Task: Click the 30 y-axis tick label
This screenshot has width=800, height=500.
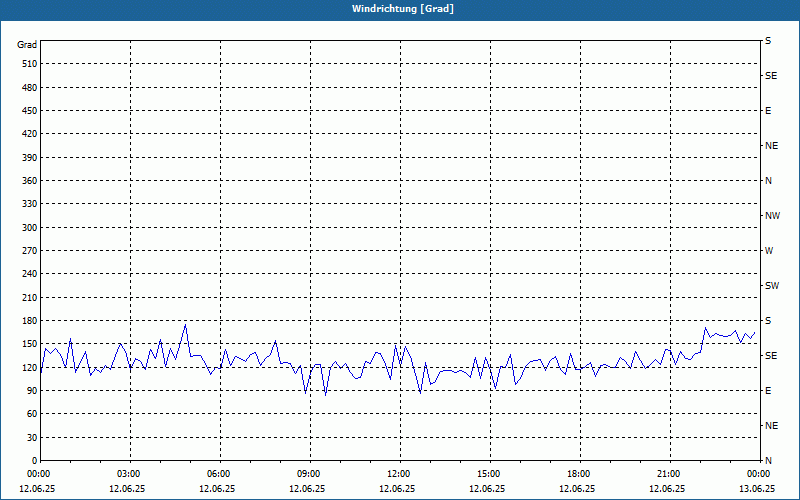Action: tap(32, 438)
